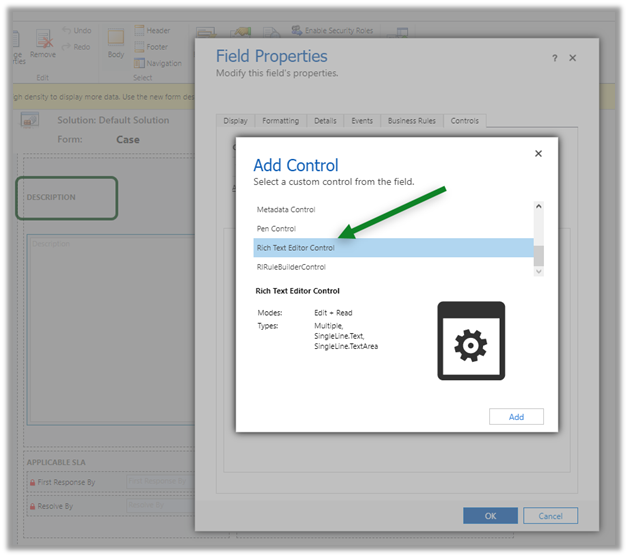628x557 pixels.
Task: Close the Add Control dialog
Action: click(x=538, y=154)
